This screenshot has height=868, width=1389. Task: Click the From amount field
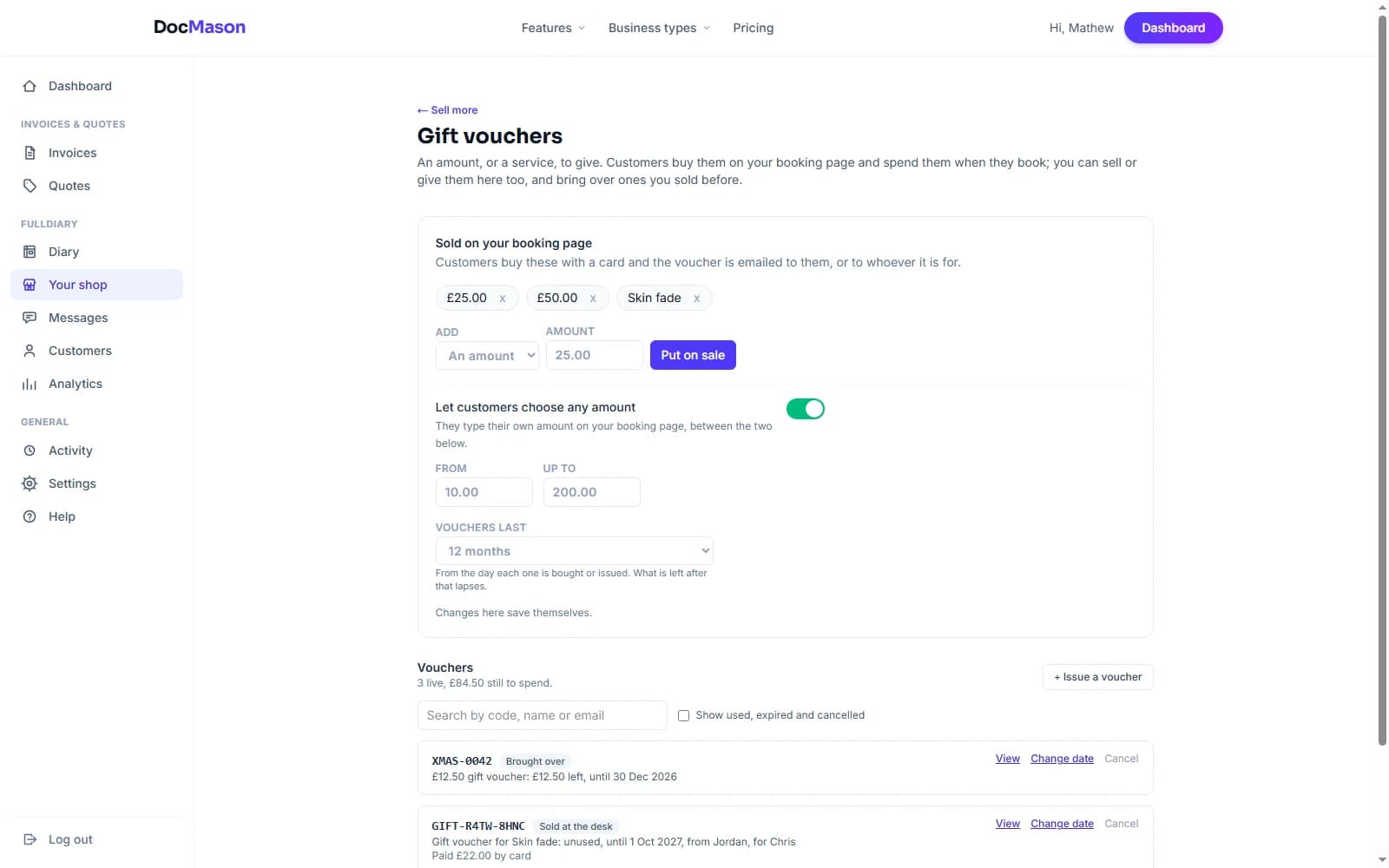[x=484, y=492]
